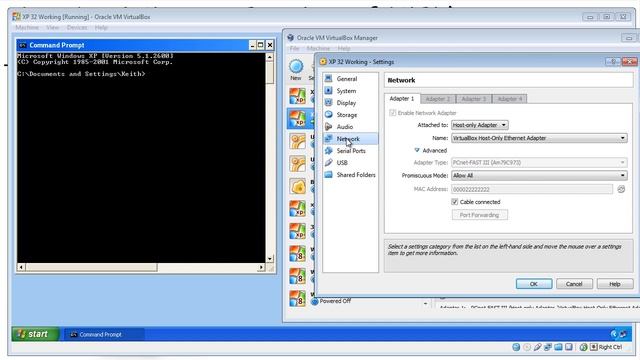640x360 pixels.
Task: Toggle the Enable Network Adapter checkbox
Action: point(393,113)
